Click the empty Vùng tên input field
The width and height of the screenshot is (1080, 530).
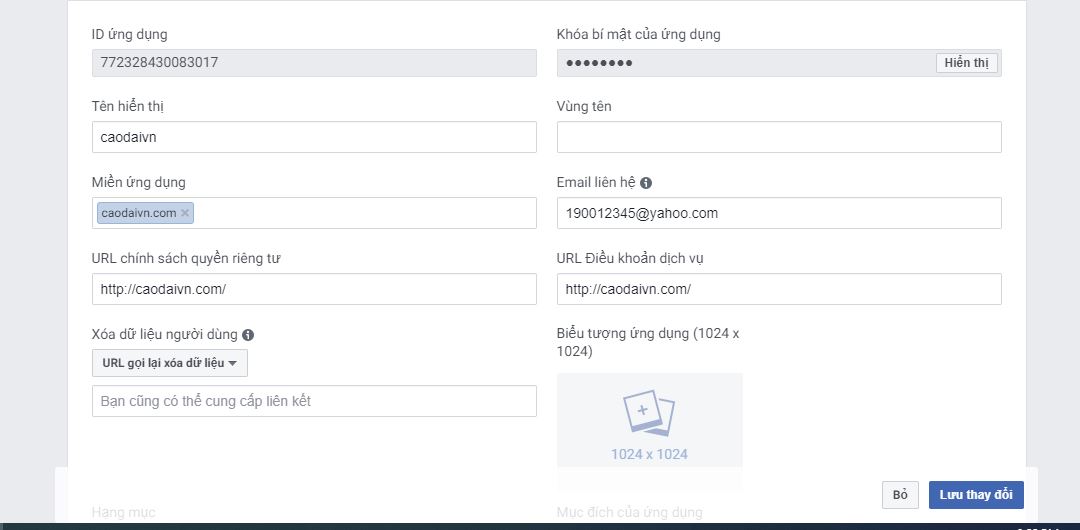[x=778, y=137]
